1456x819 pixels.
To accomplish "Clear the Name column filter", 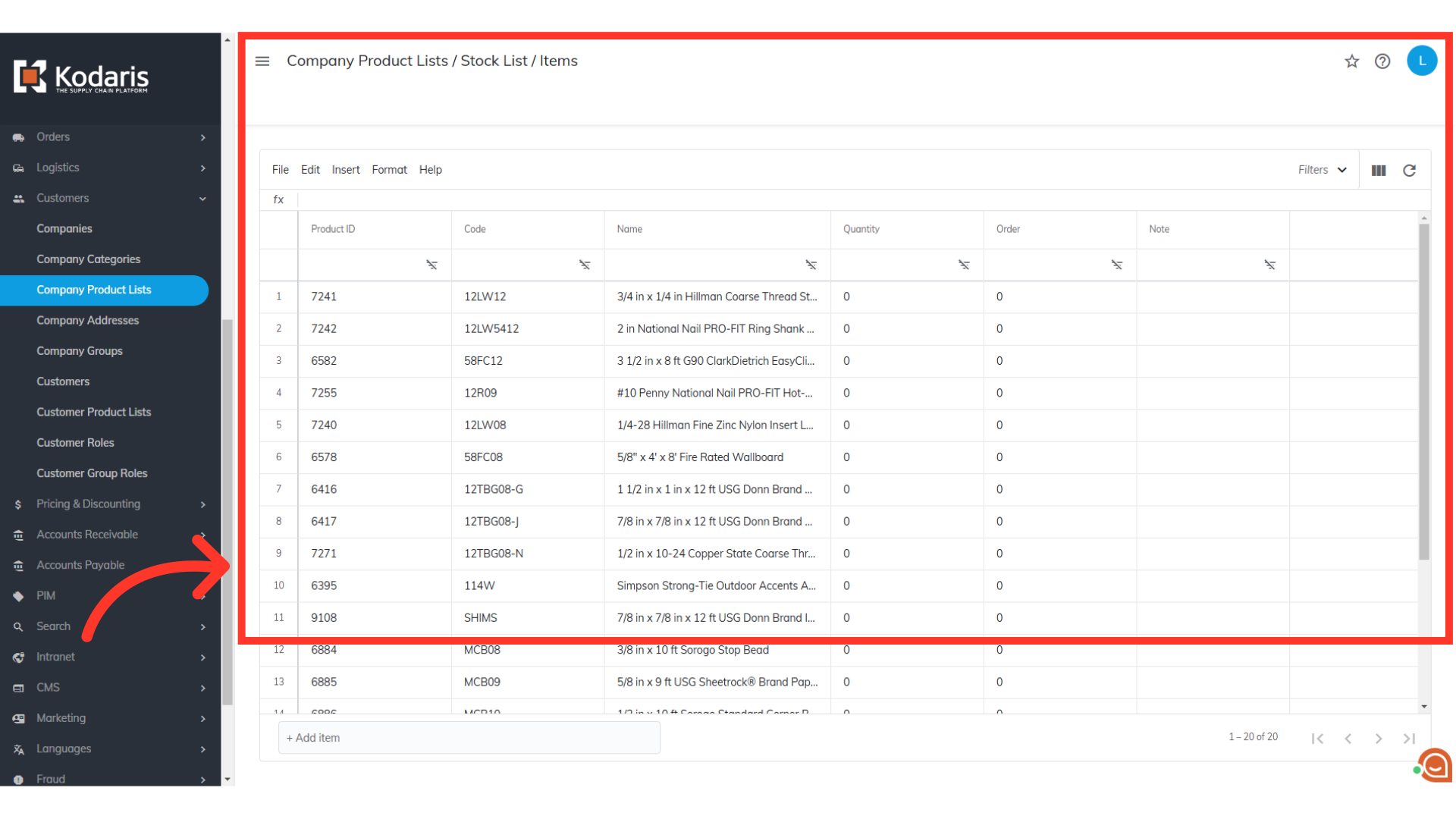I will [x=811, y=265].
